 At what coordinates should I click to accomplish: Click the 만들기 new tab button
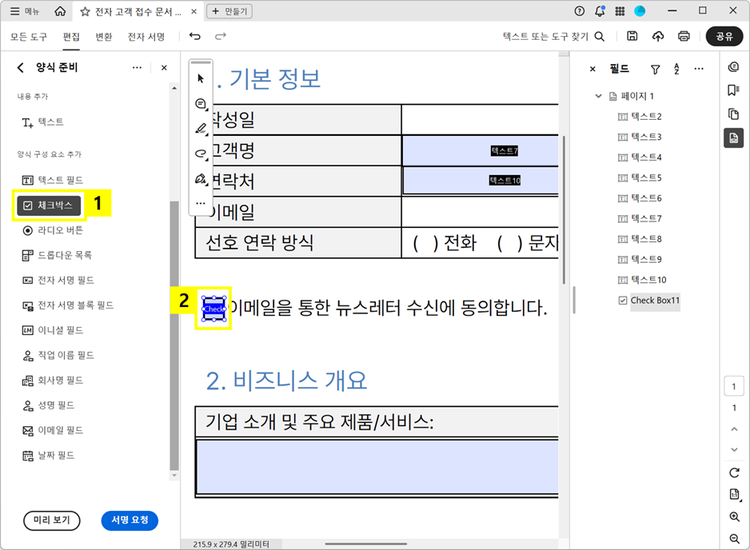[229, 11]
